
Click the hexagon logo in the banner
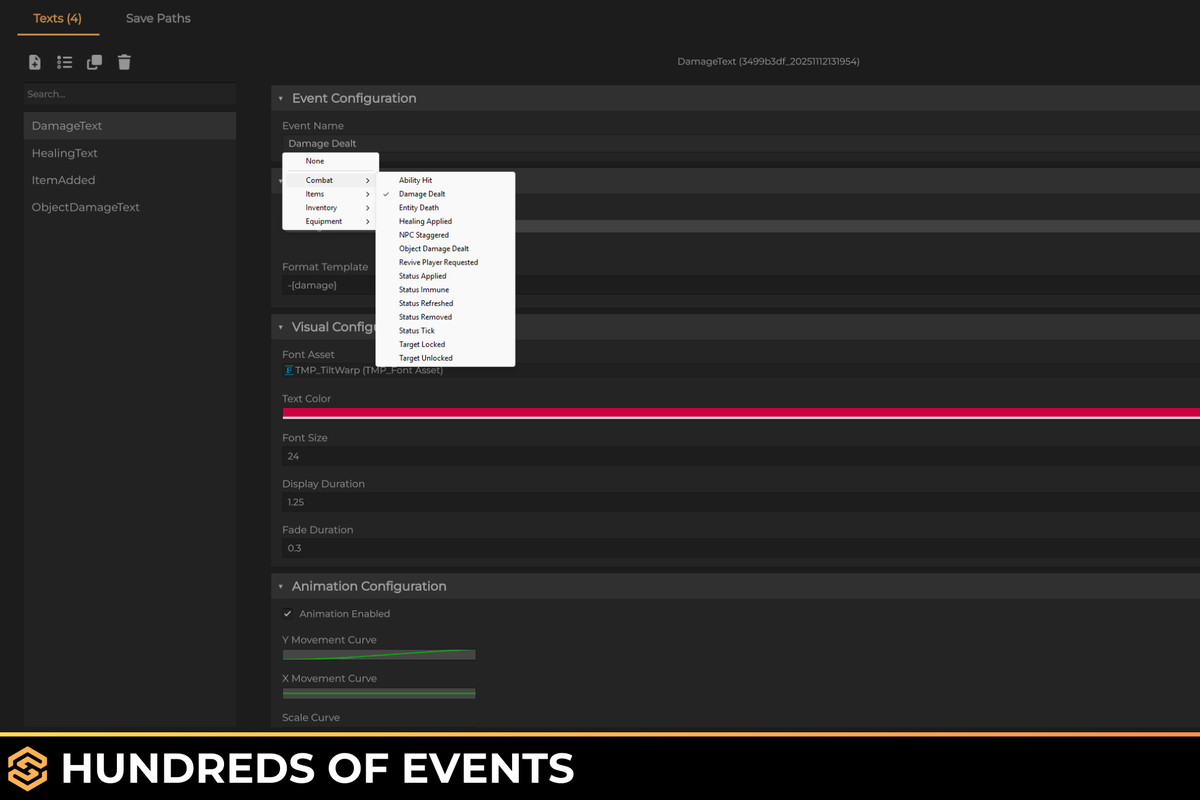point(28,768)
